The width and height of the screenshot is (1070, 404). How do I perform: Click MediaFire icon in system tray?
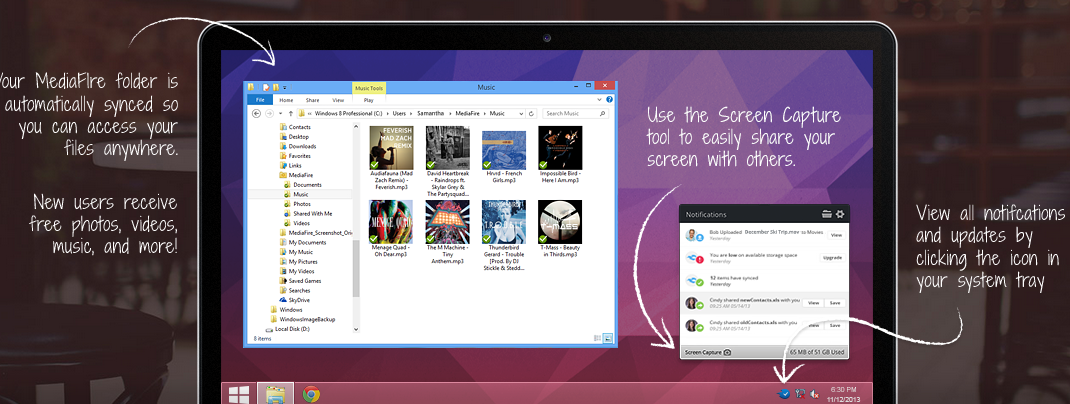coord(784,393)
